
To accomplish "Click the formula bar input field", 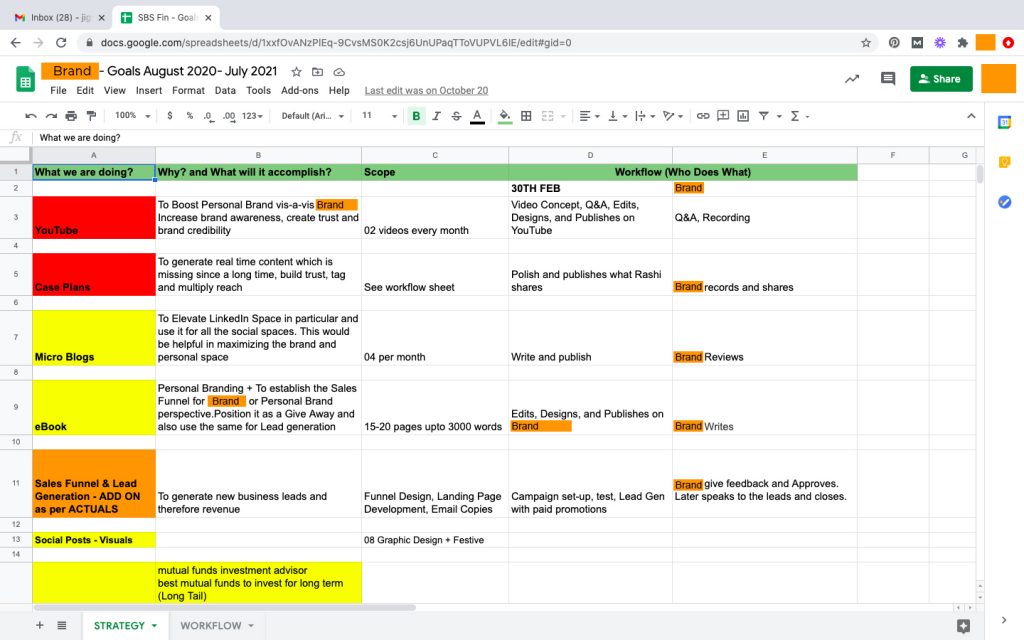I will tap(500, 138).
